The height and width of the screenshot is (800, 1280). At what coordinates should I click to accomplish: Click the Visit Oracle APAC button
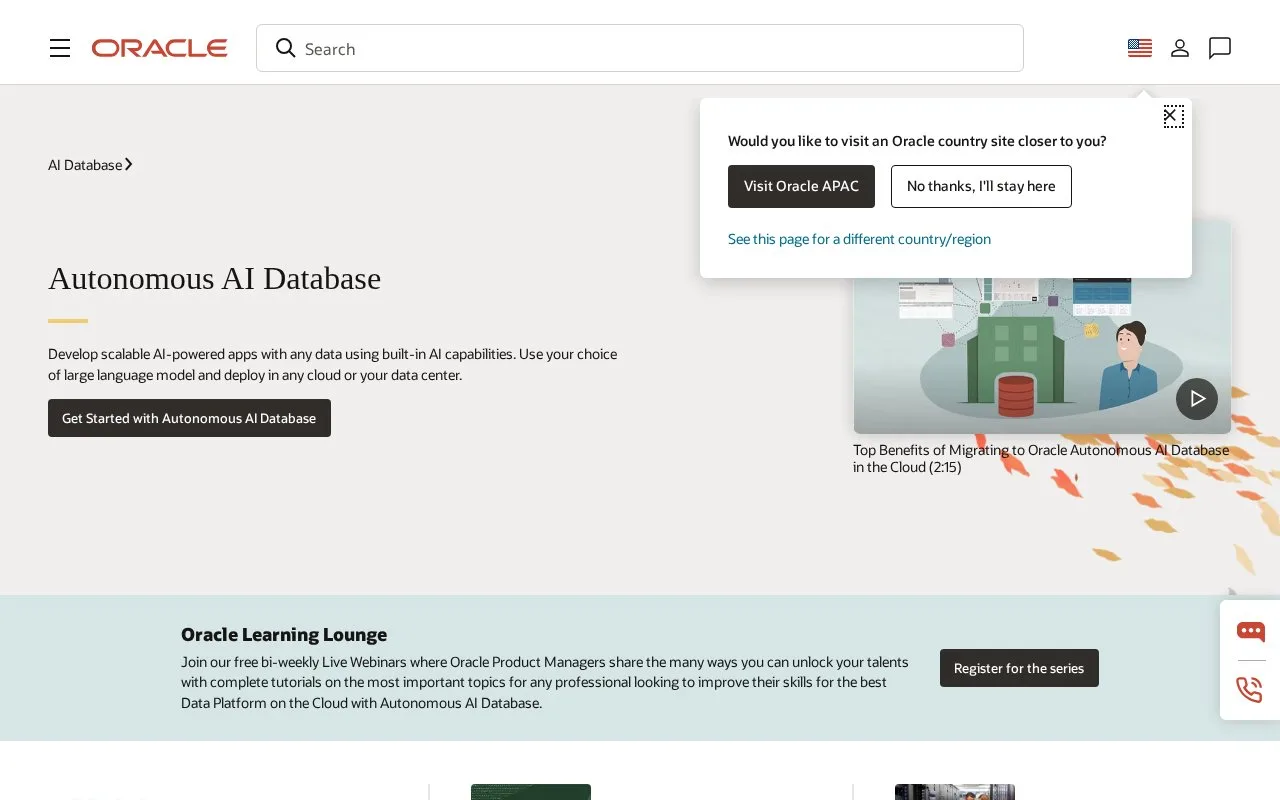pos(801,186)
